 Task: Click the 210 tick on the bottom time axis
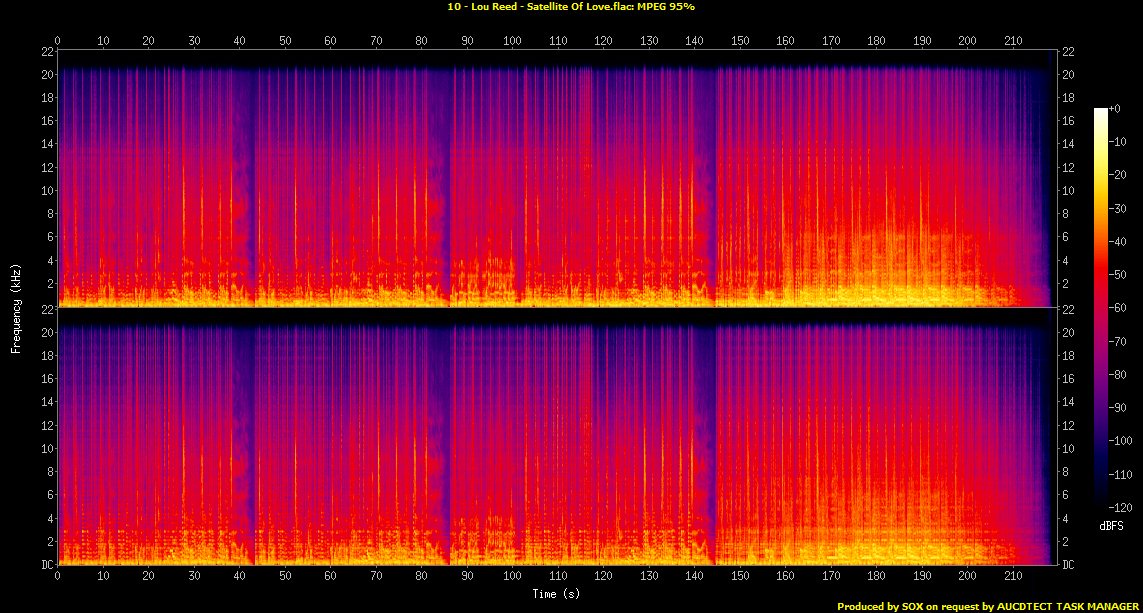(1012, 577)
